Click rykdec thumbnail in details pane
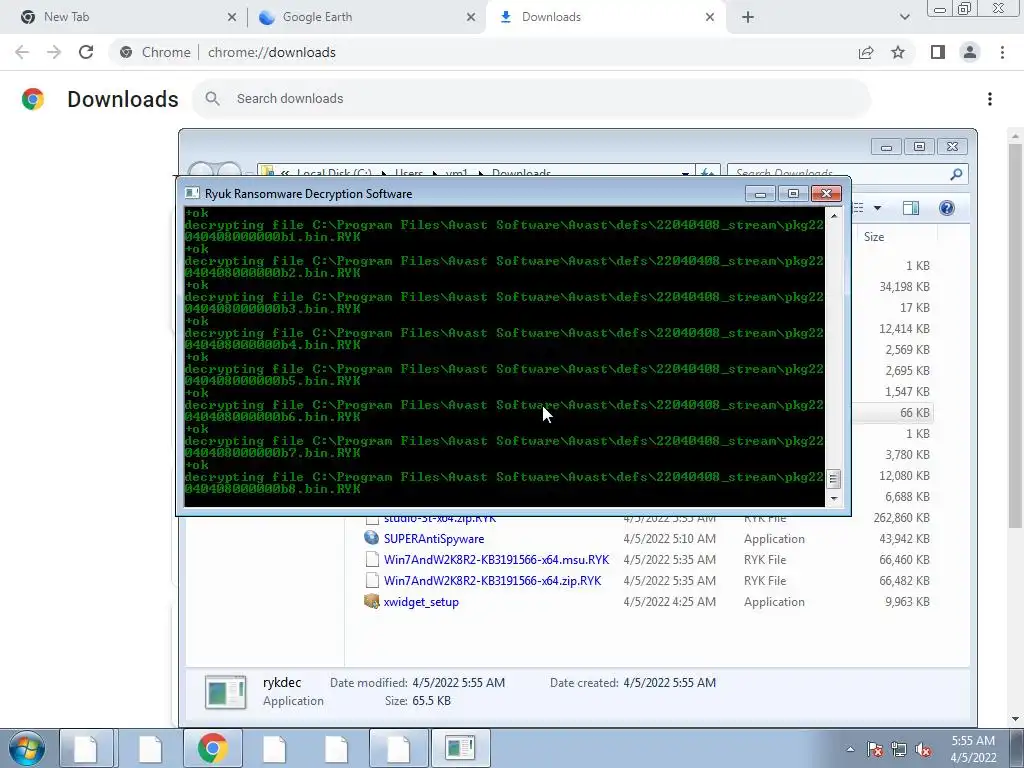 click(x=225, y=692)
